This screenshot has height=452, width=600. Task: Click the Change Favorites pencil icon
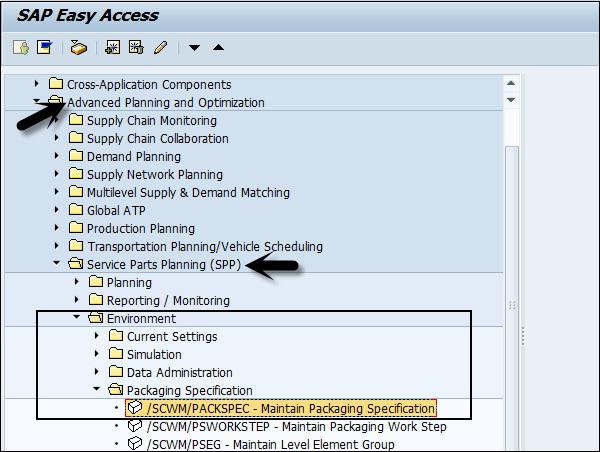click(161, 48)
